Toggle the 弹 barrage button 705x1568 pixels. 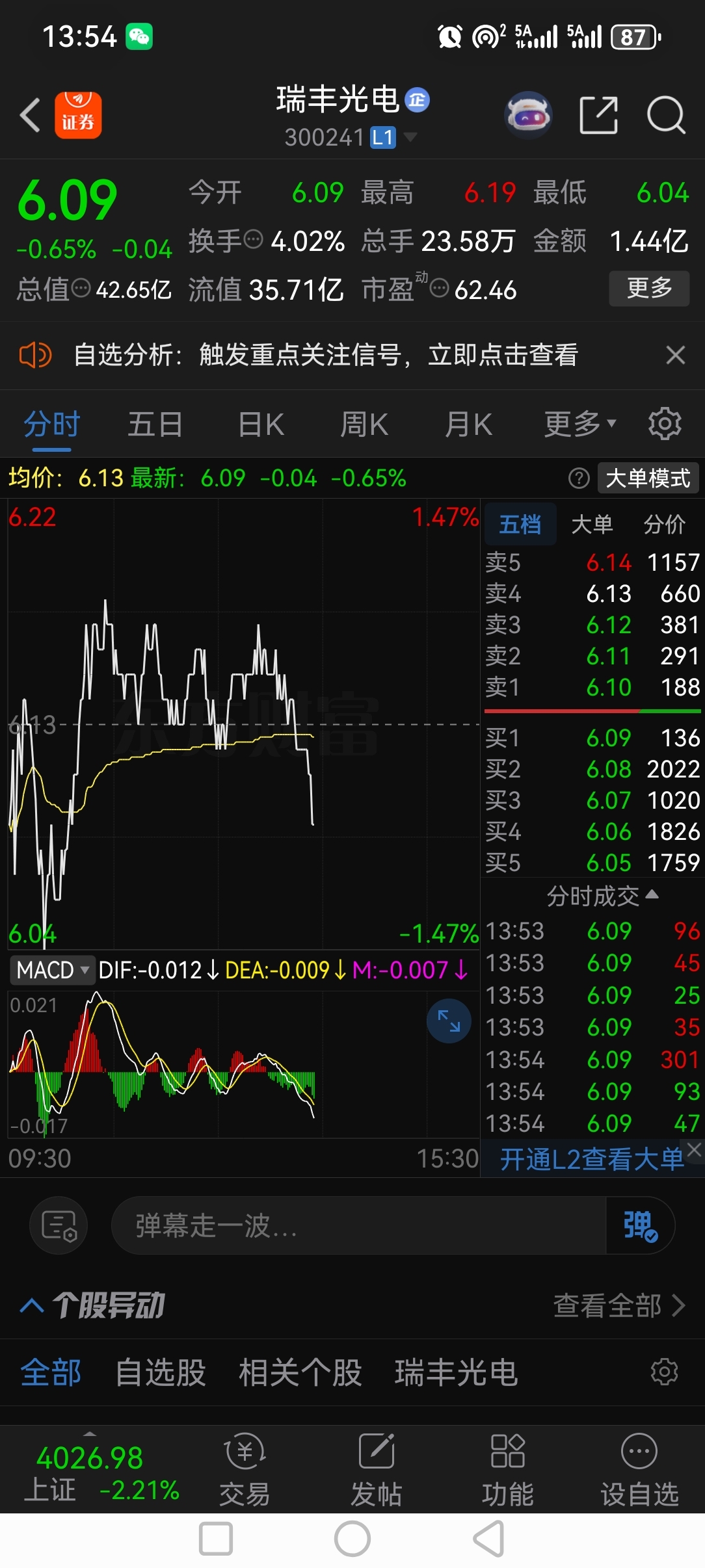[x=640, y=1226]
